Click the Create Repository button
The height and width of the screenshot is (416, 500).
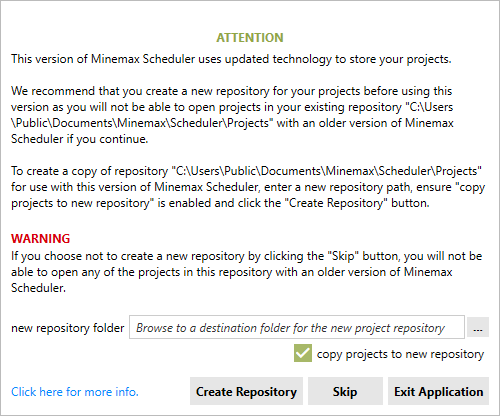coord(246,391)
